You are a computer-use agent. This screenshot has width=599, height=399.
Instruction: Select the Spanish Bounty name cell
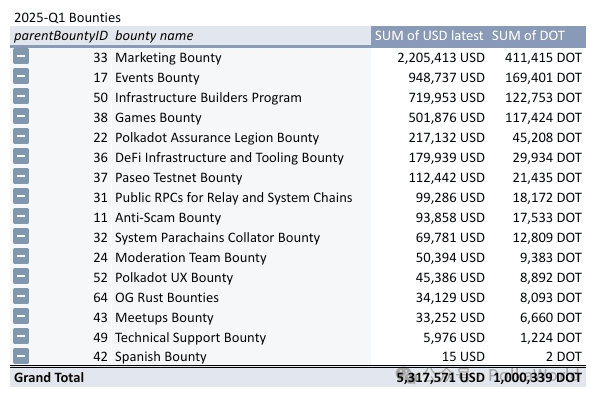coord(161,356)
